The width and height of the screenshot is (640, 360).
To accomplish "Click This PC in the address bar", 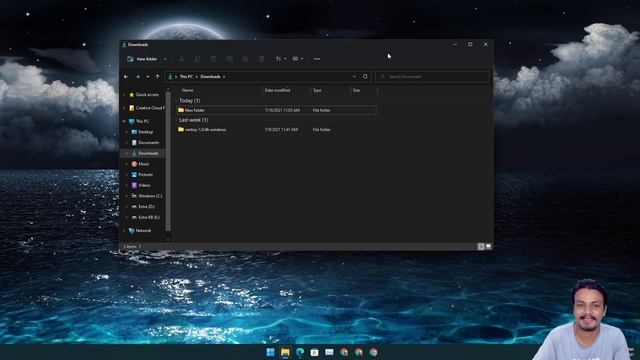I will (186, 76).
